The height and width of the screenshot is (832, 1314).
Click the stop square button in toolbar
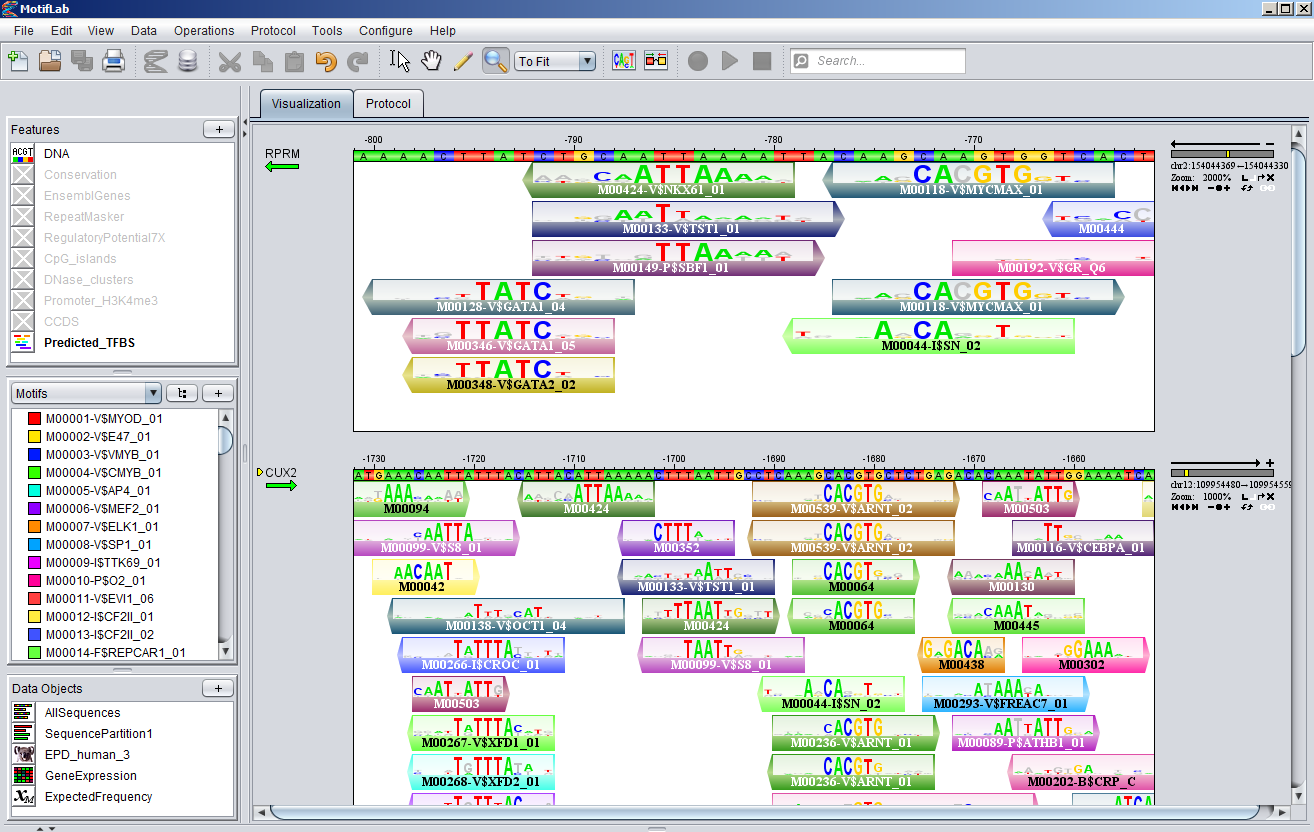762,61
